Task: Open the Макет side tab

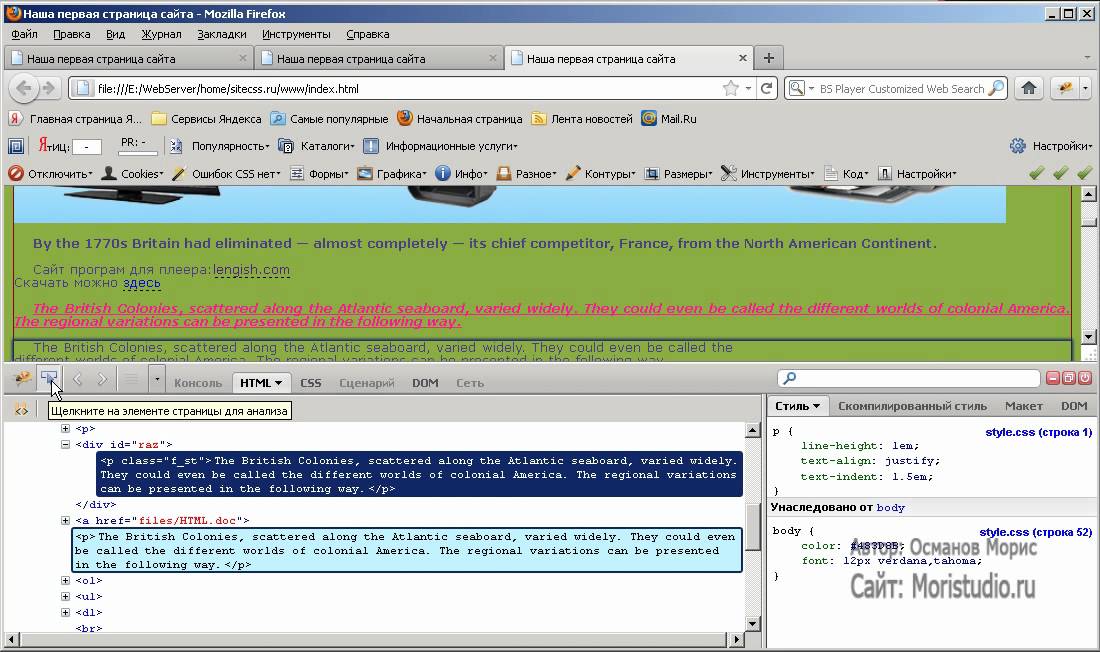Action: [x=1024, y=406]
